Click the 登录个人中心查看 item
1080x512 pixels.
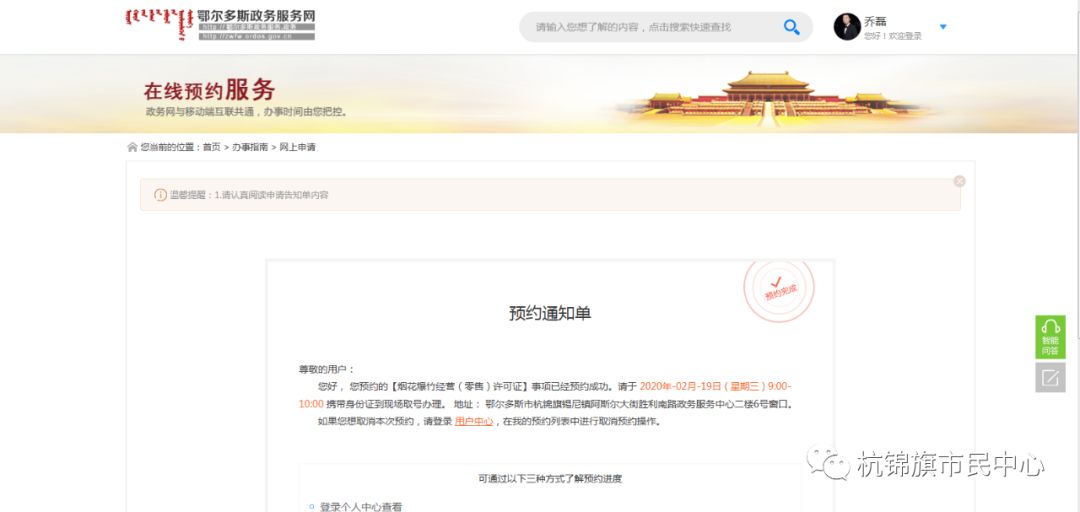coord(361,506)
